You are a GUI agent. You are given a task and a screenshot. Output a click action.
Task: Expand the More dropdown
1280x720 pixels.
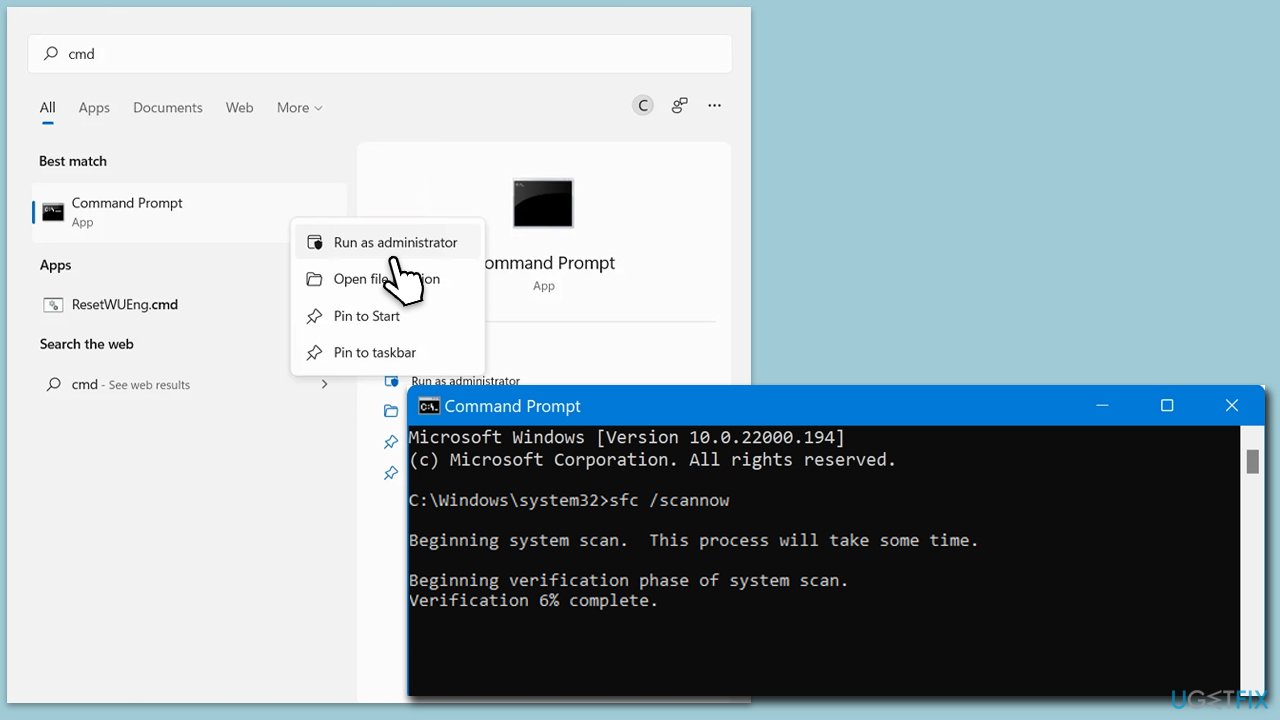pos(299,108)
